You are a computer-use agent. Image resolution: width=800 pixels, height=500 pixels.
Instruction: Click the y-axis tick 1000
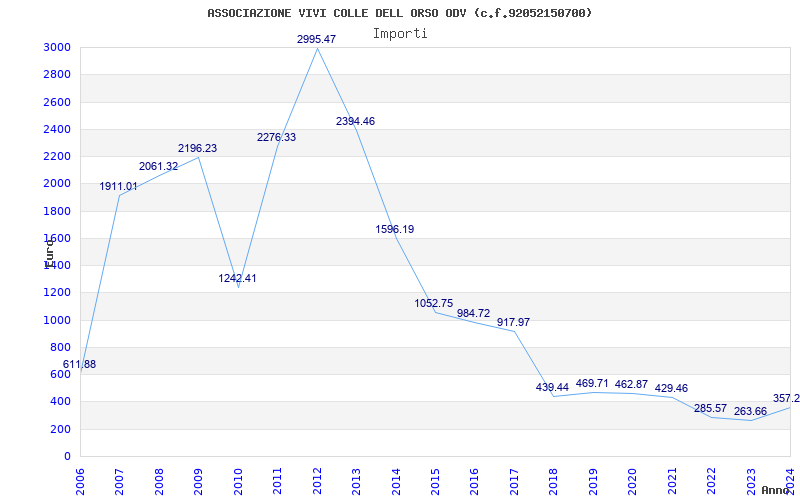point(57,320)
